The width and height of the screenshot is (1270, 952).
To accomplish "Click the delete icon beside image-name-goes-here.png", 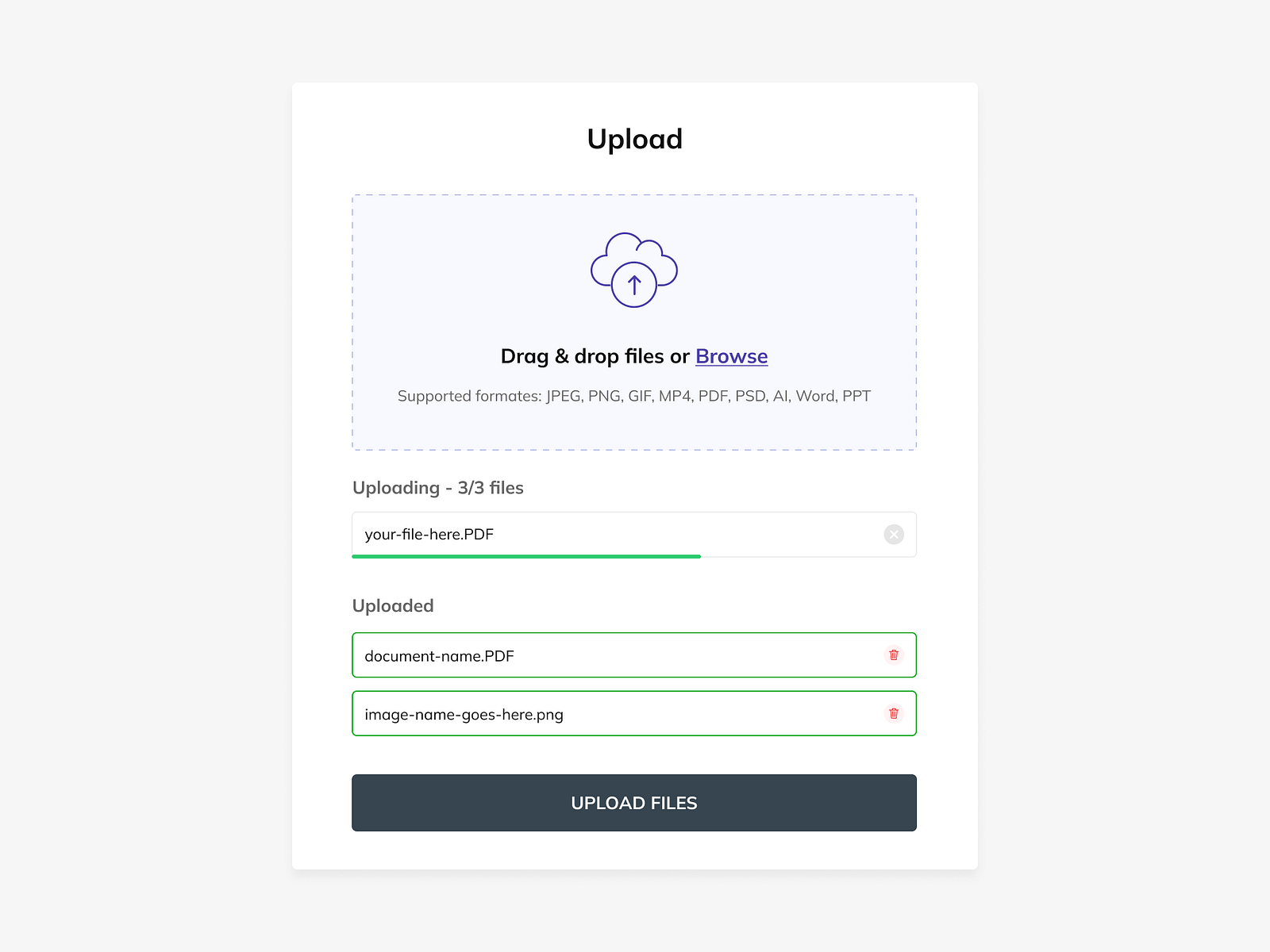I will [894, 714].
